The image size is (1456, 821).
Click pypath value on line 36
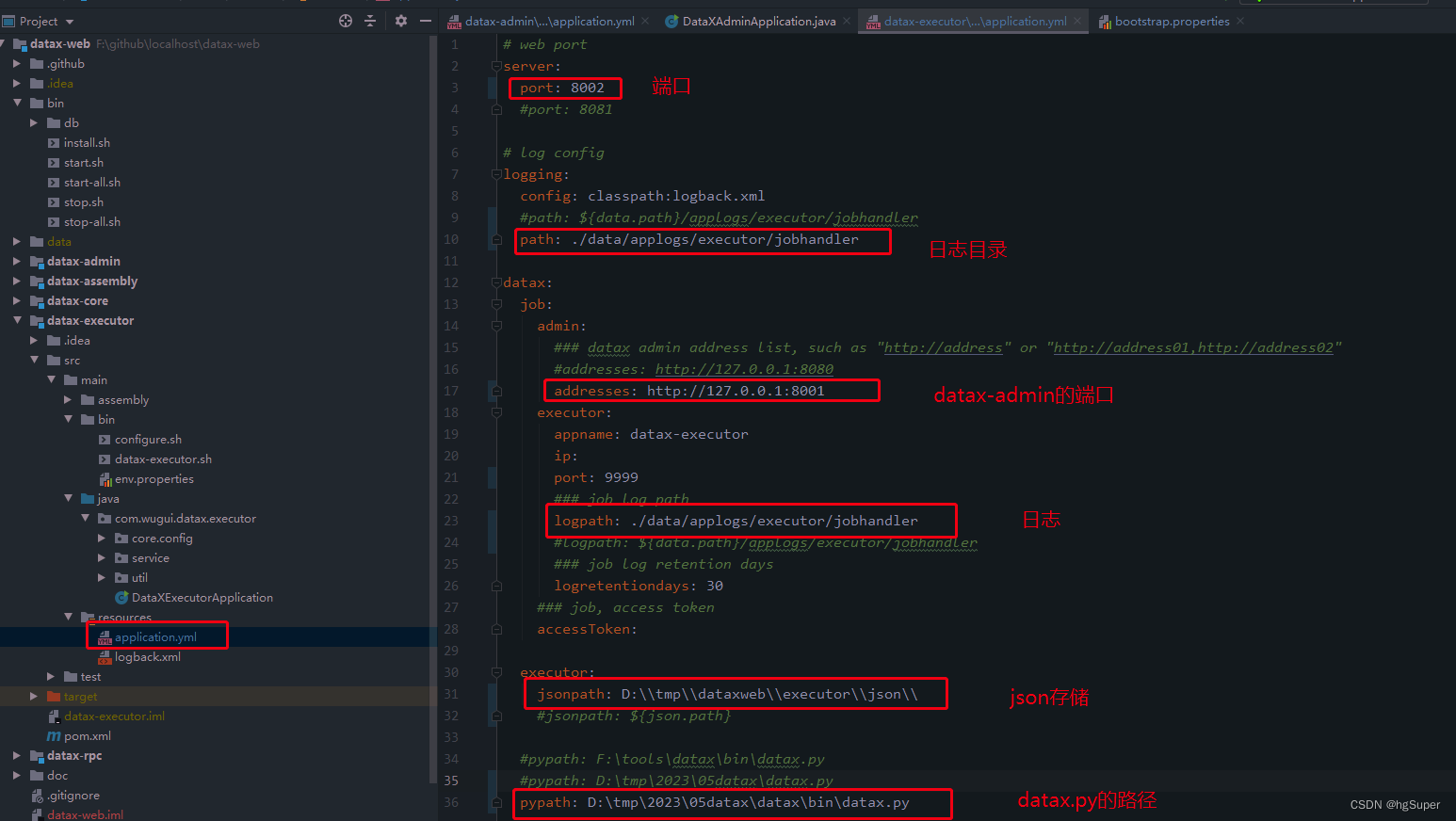749,802
